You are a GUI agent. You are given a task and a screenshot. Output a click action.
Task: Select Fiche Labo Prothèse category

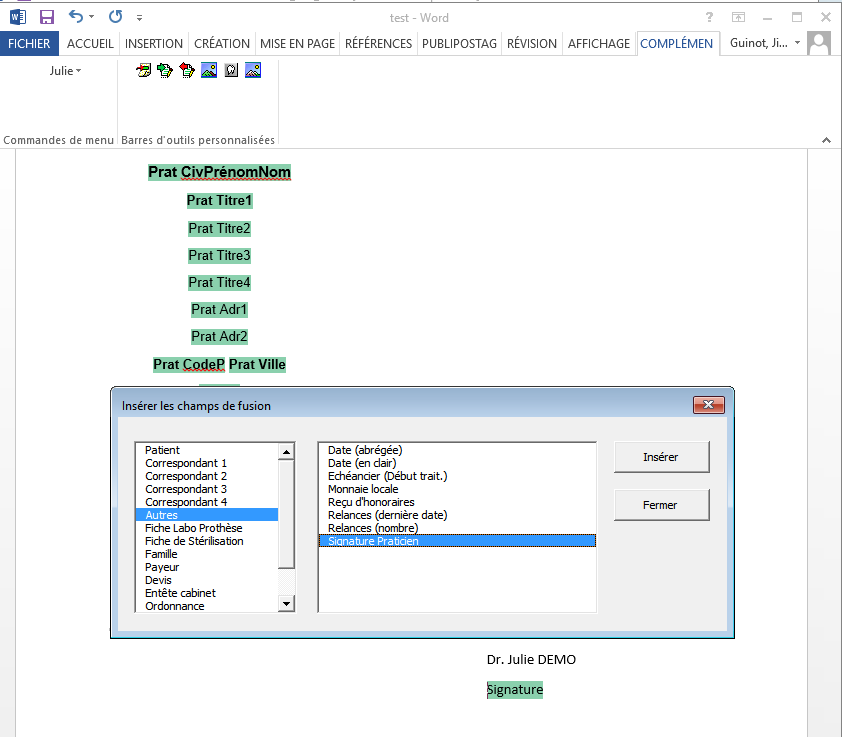[207, 528]
